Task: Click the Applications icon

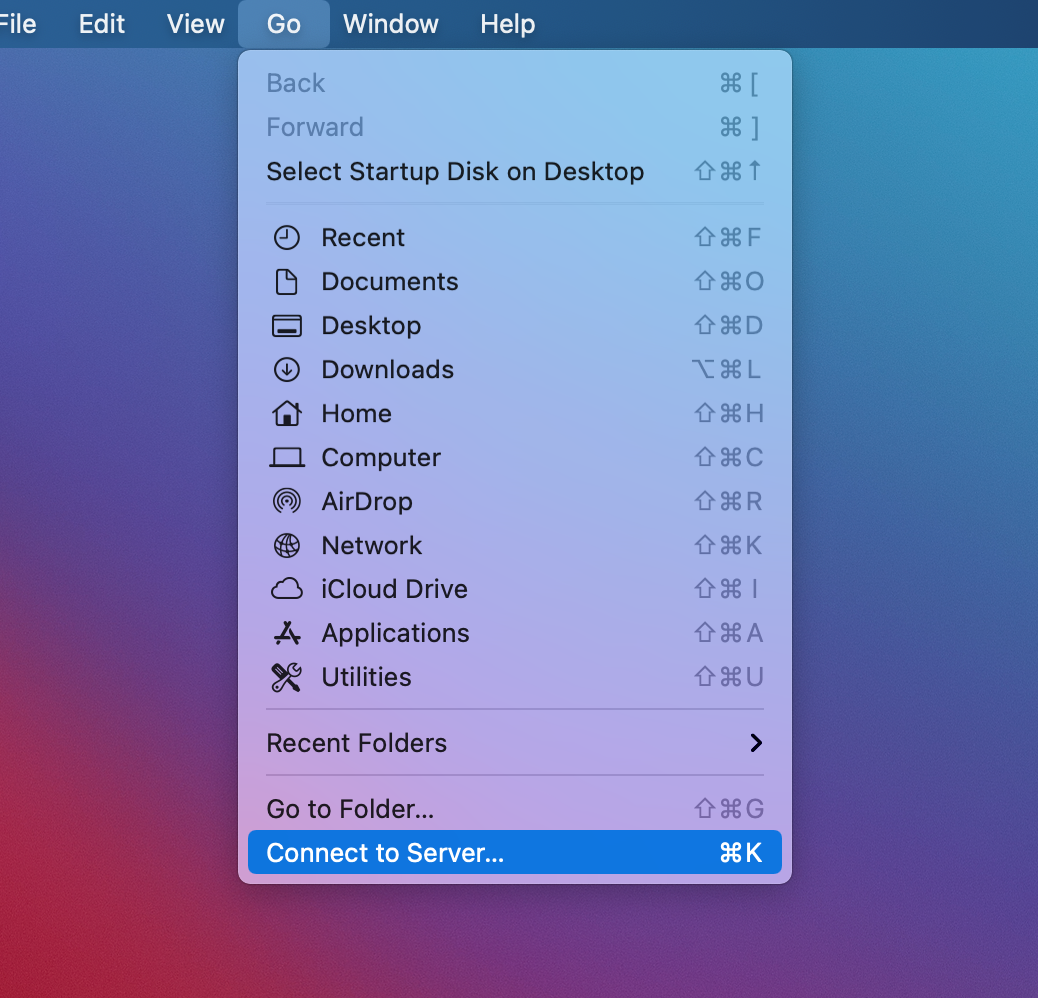Action: (287, 633)
